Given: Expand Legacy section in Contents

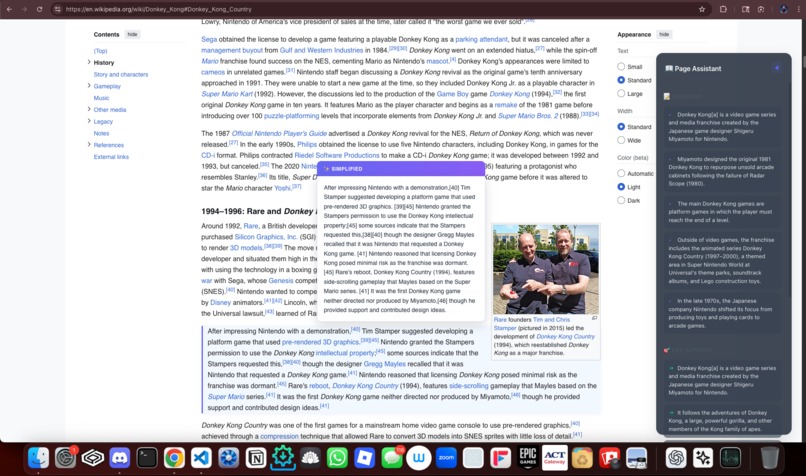Looking at the screenshot, I should (89, 121).
